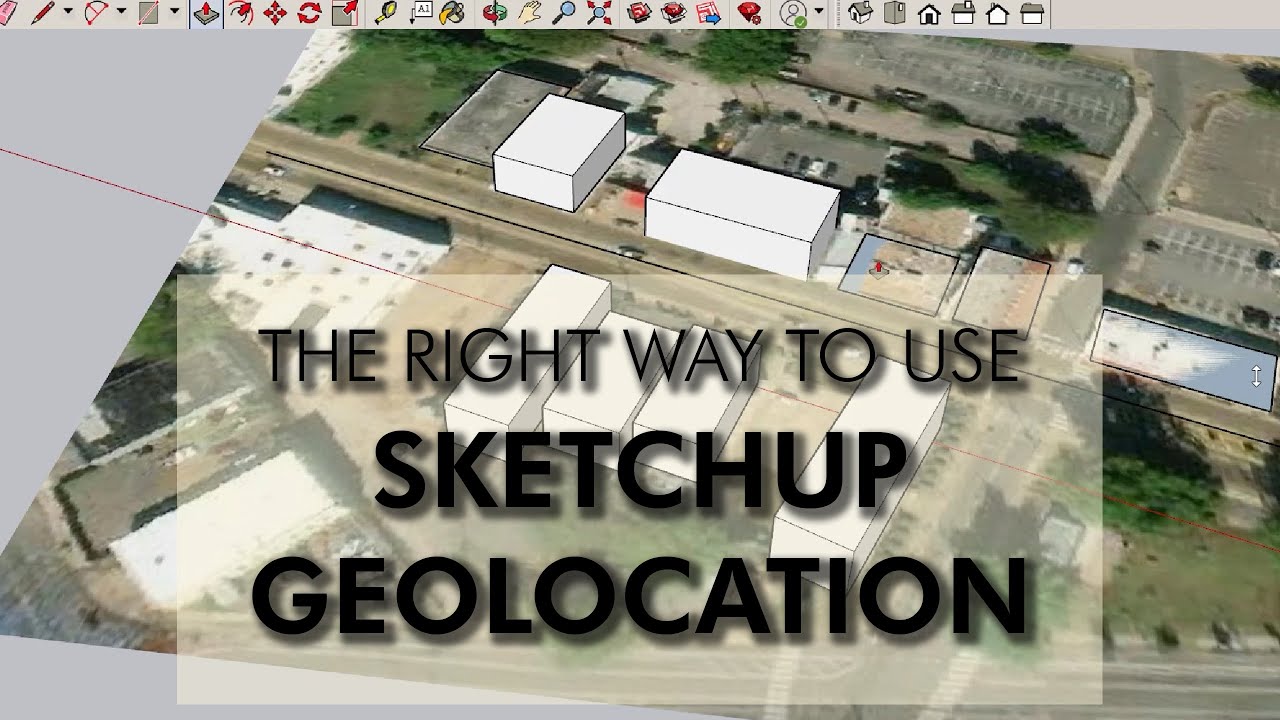Expand the Arc tool dropdown arrow
This screenshot has height=720, width=1280.
pyautogui.click(x=121, y=13)
